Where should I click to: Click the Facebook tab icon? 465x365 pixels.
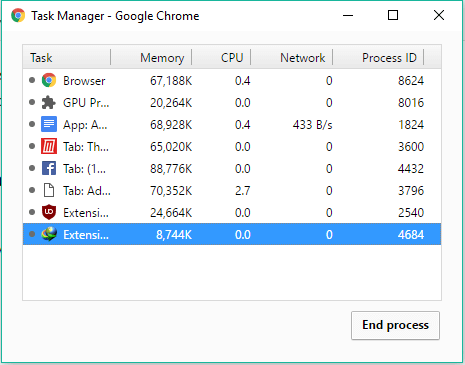coord(49,168)
